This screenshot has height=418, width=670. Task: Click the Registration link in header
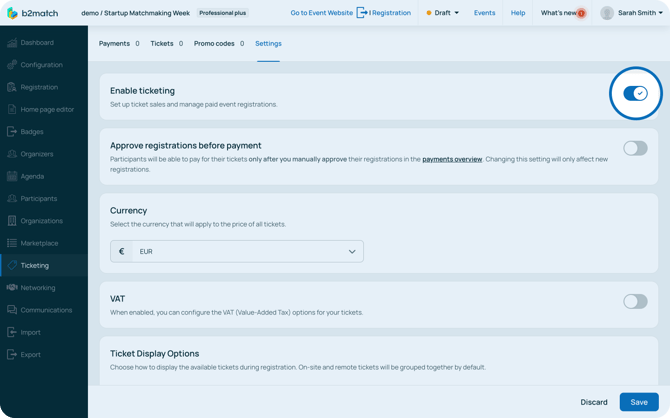(391, 13)
